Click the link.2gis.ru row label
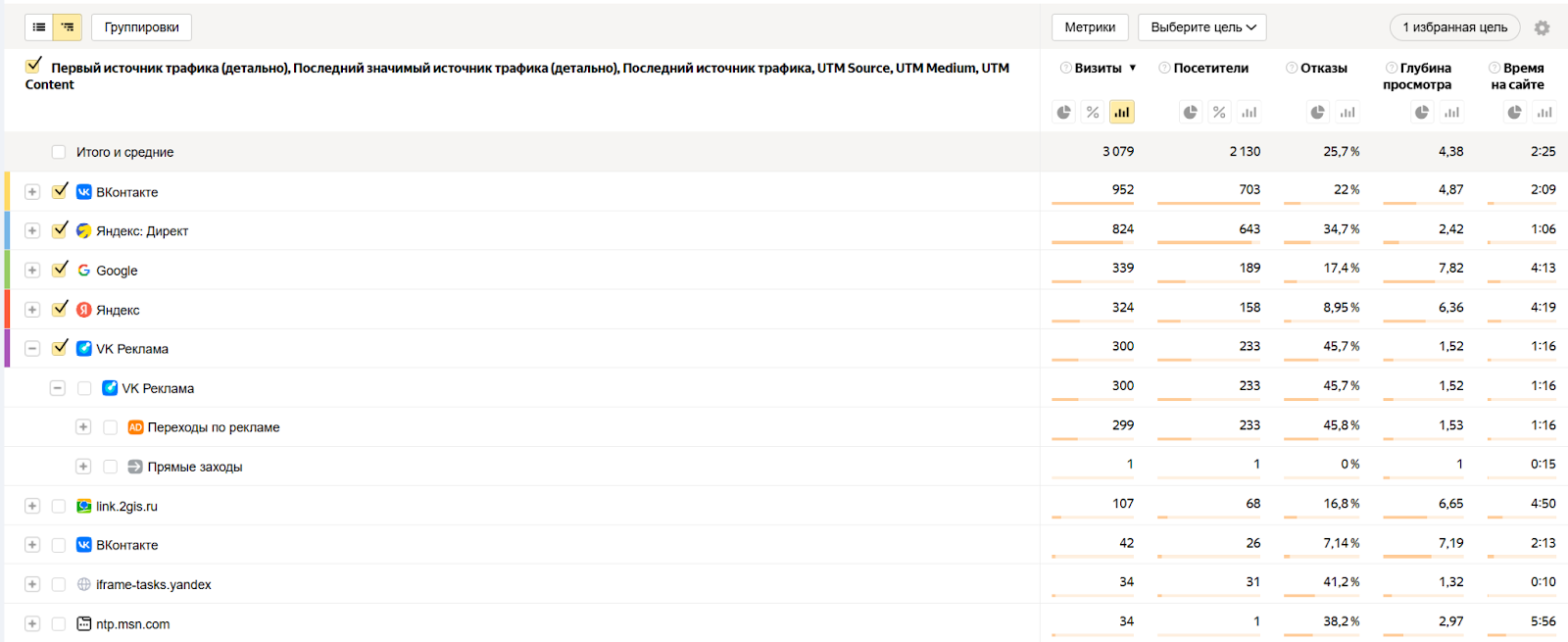 126,506
